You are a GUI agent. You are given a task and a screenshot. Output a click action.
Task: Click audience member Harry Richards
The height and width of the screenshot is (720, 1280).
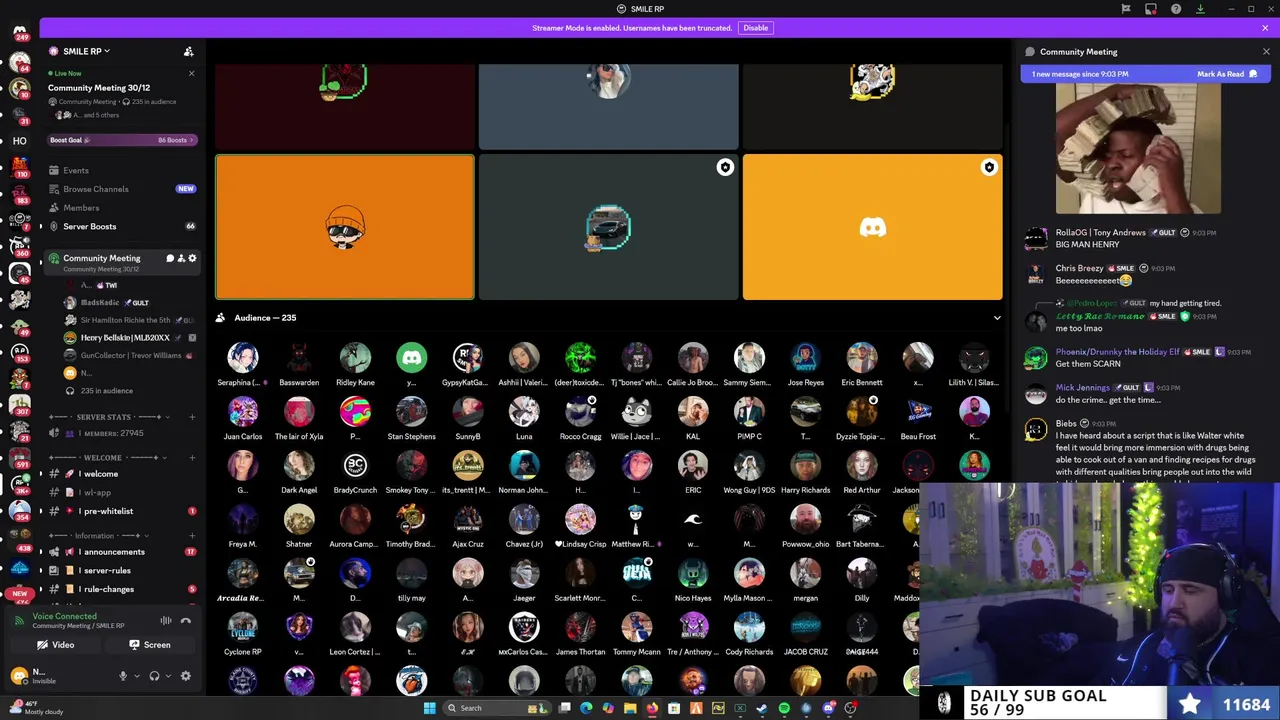pos(806,473)
